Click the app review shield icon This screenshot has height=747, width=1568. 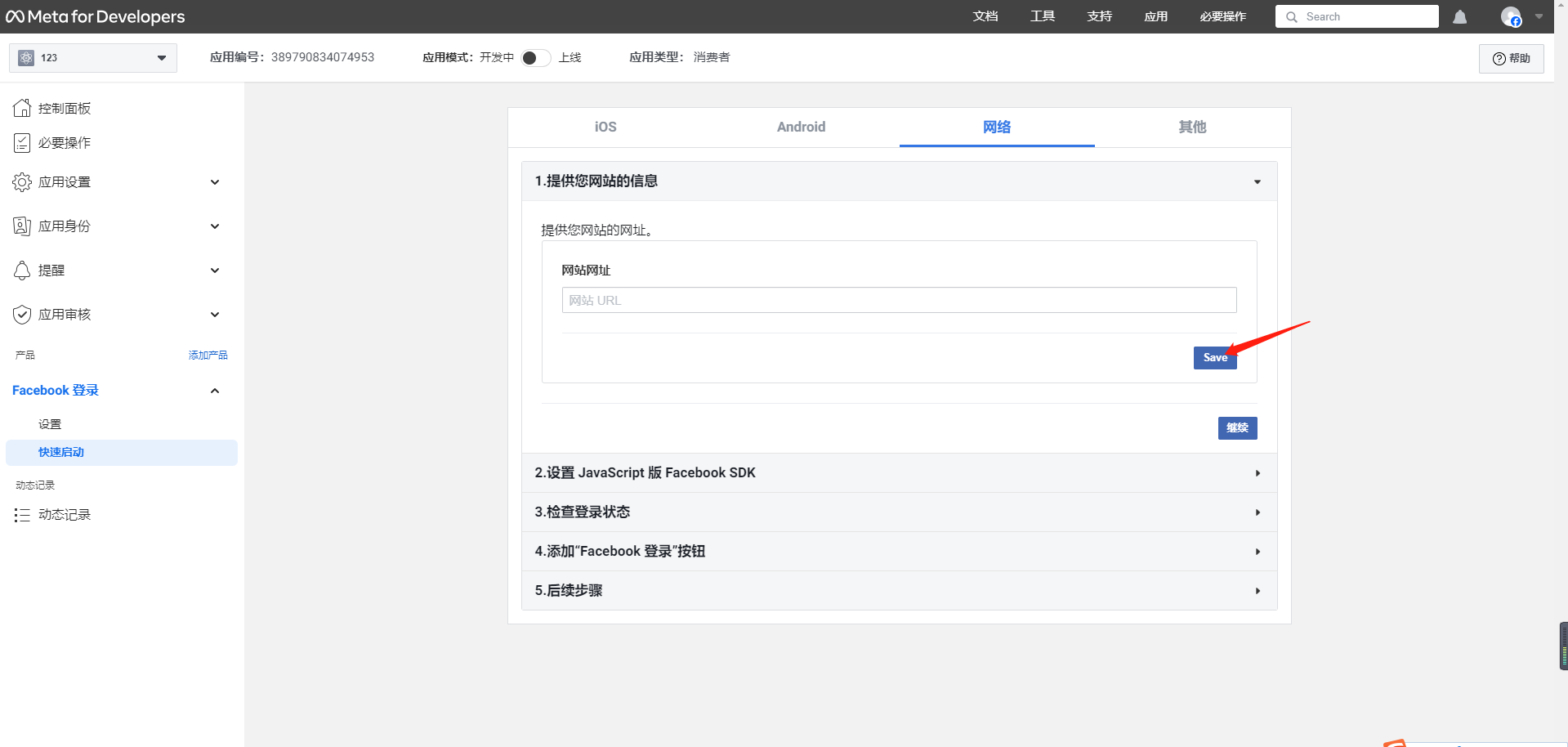click(x=22, y=315)
